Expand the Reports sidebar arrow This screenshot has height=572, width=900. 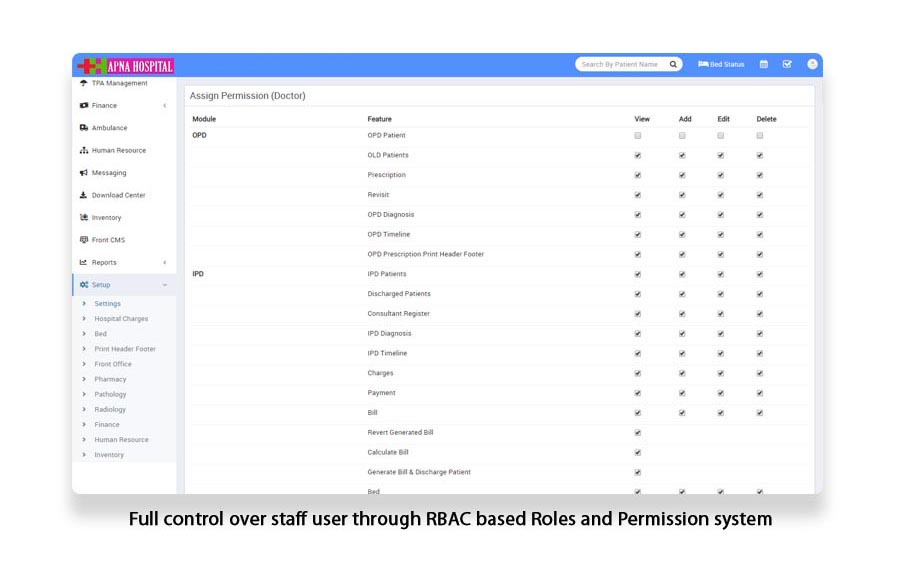click(165, 262)
